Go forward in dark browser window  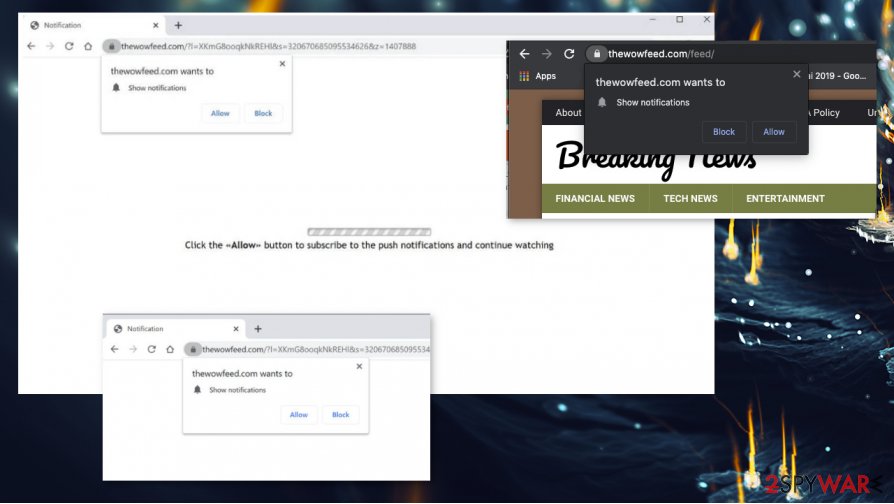(547, 54)
